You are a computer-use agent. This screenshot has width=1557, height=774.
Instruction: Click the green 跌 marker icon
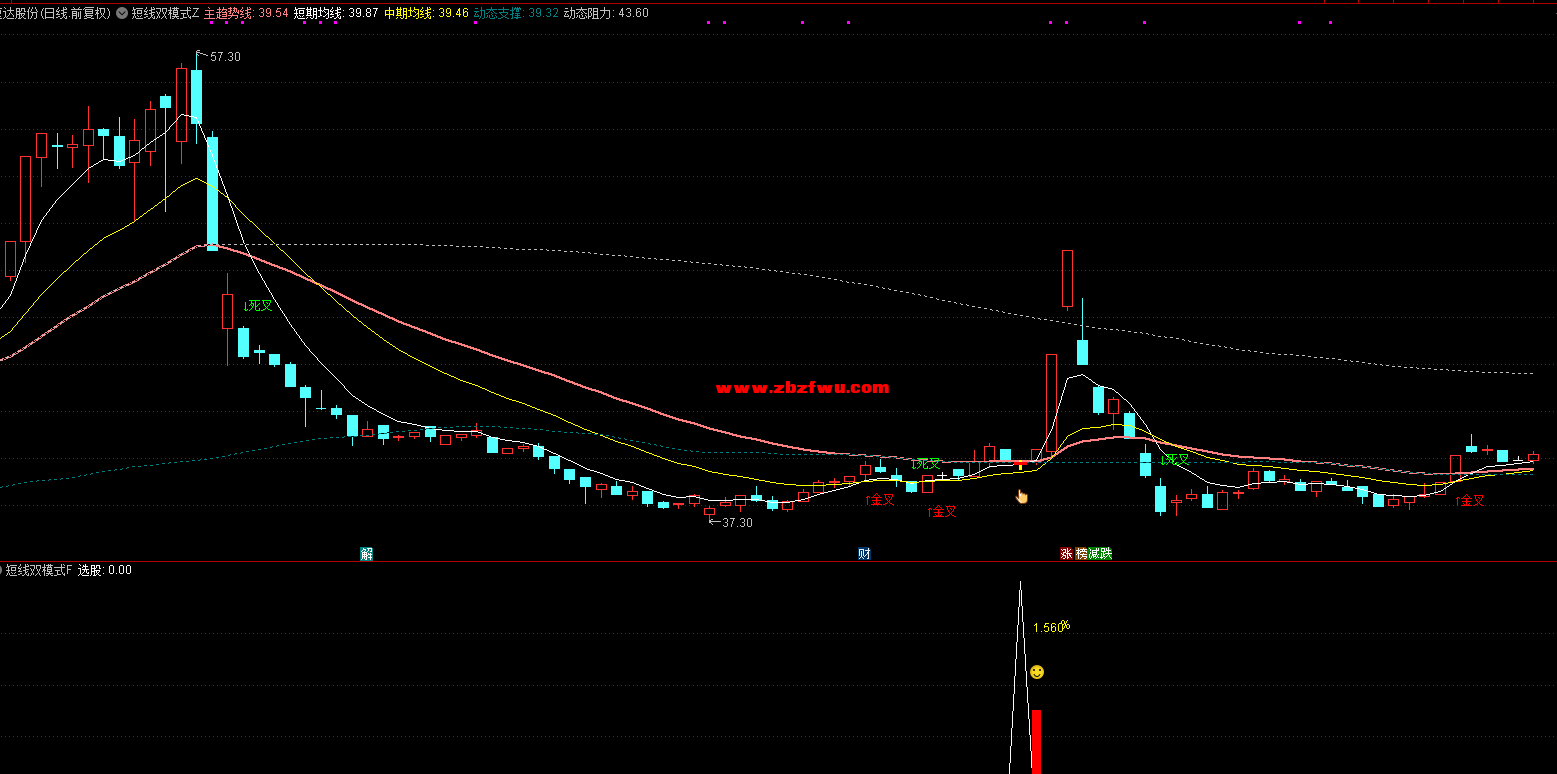pos(1105,554)
